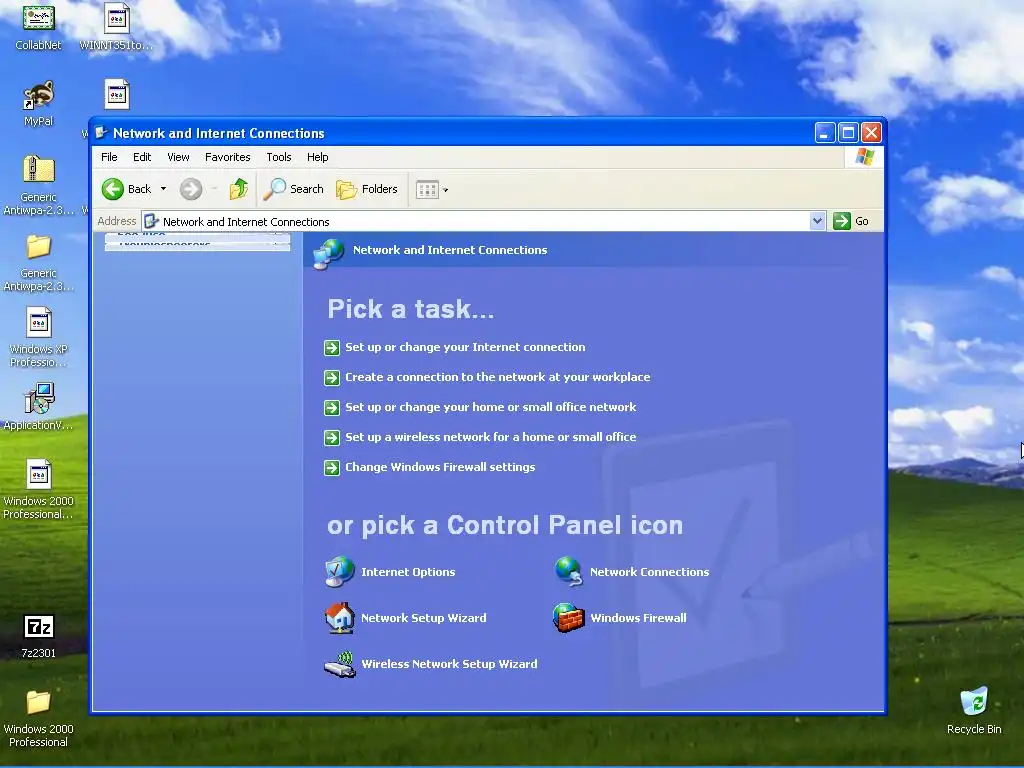Click the window title bar system icon
Image resolution: width=1024 pixels, height=768 pixels.
pyautogui.click(x=101, y=133)
